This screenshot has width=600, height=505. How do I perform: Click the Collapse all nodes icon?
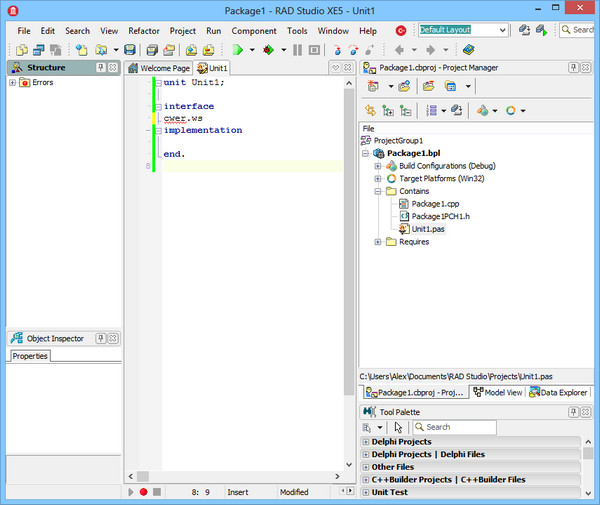point(408,110)
